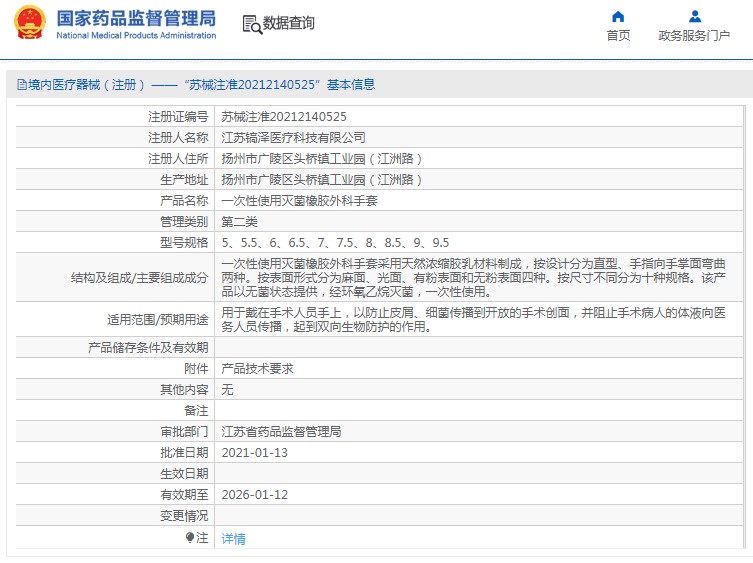The width and height of the screenshot is (753, 563).
Task: Click the lightbulb icon next to 注
Action: click(x=190, y=538)
